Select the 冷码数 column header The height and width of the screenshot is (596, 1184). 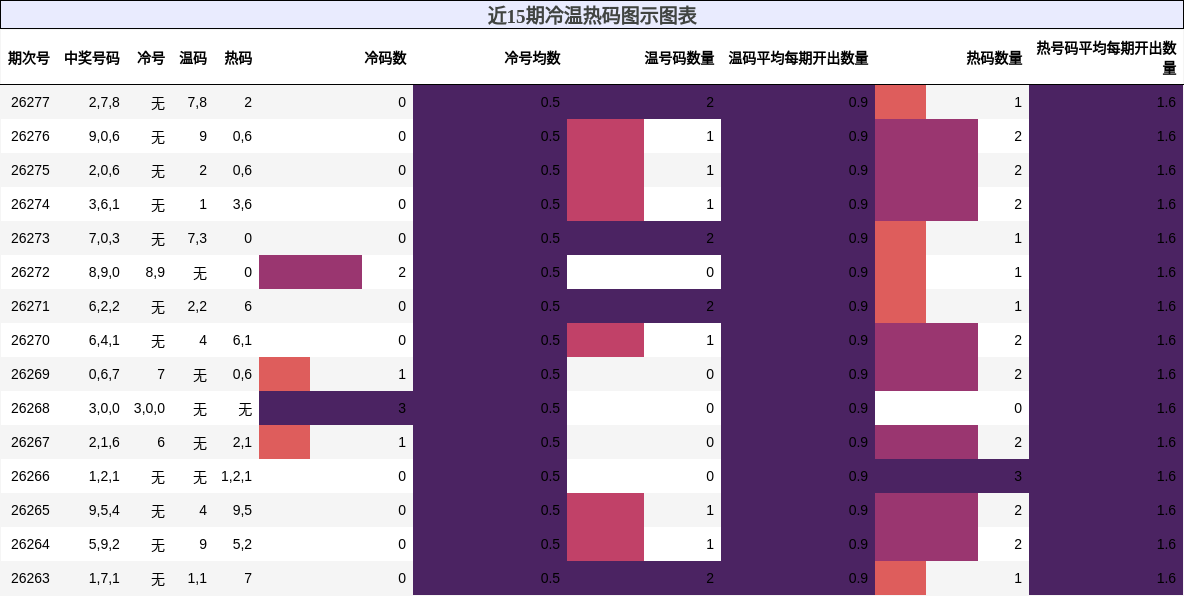pyautogui.click(x=385, y=58)
